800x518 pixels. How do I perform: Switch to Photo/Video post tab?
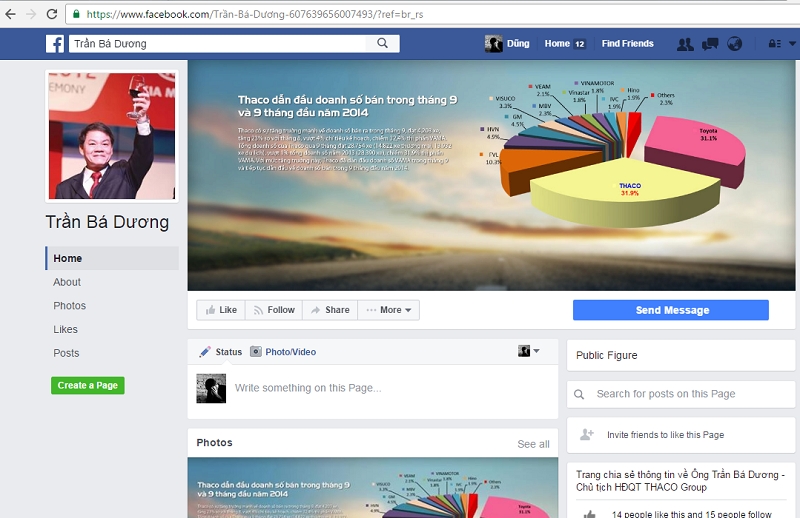(283, 352)
